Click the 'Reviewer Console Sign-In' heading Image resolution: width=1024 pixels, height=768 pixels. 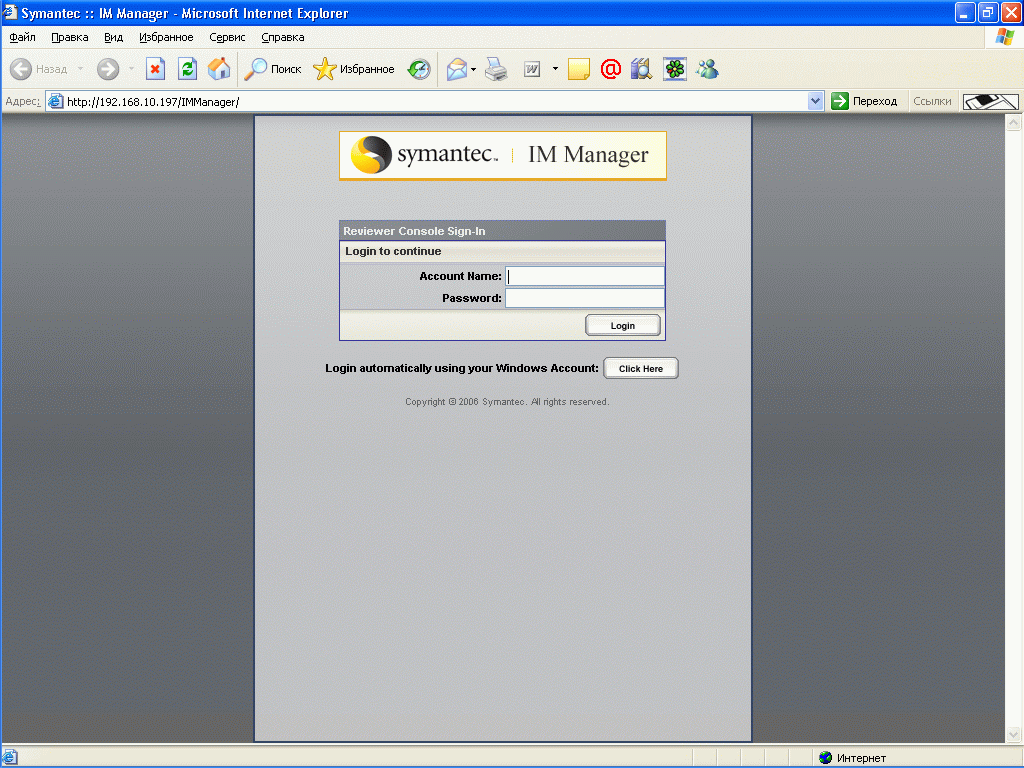tap(414, 231)
